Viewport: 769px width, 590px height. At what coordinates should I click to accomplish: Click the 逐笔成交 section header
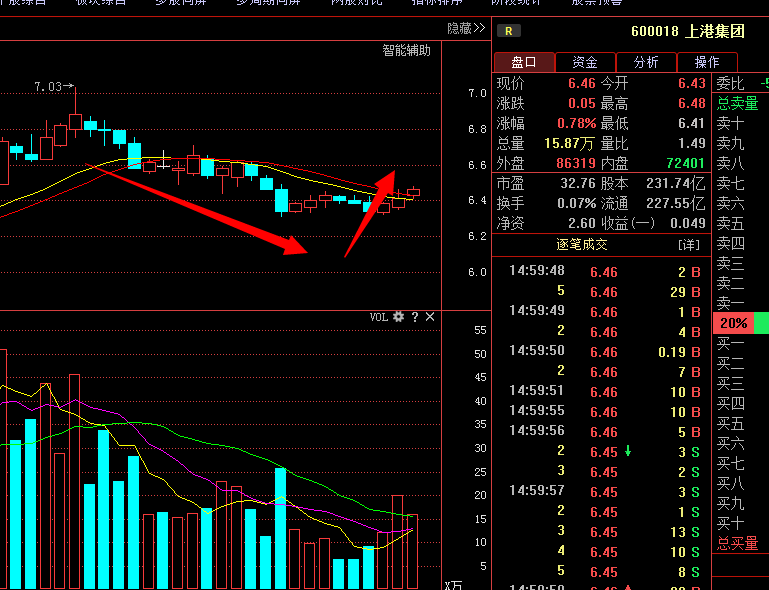(x=581, y=244)
